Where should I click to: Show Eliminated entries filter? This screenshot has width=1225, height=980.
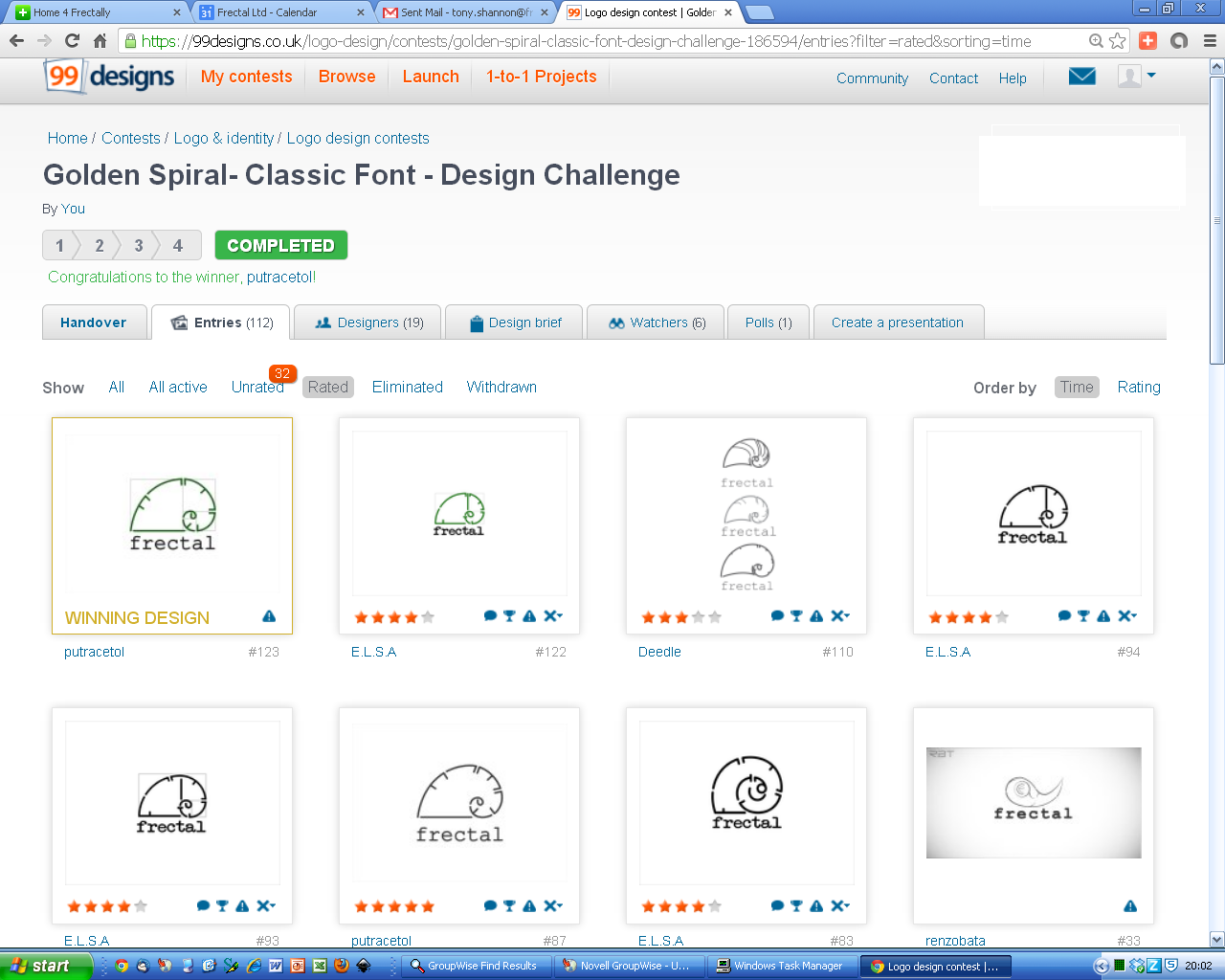pos(407,388)
